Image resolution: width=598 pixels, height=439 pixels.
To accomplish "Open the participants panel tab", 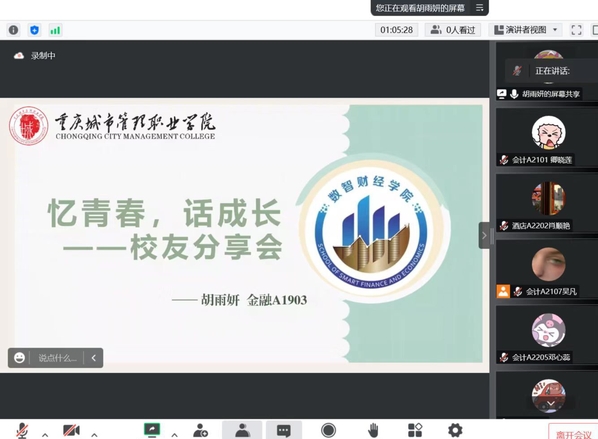I will (242, 430).
